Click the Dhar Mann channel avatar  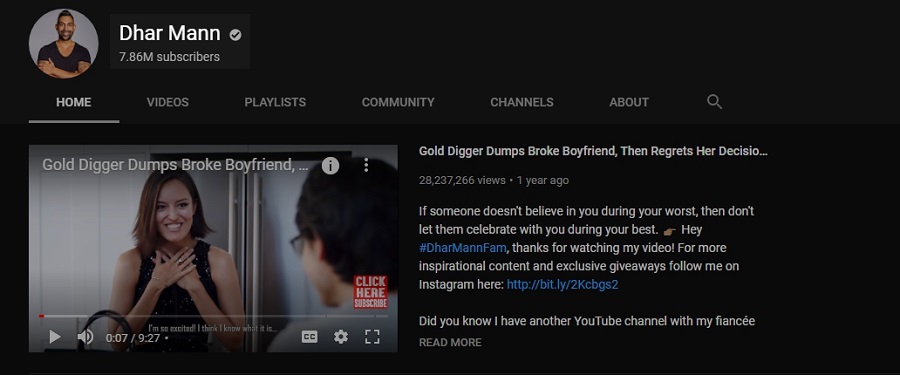pyautogui.click(x=64, y=44)
